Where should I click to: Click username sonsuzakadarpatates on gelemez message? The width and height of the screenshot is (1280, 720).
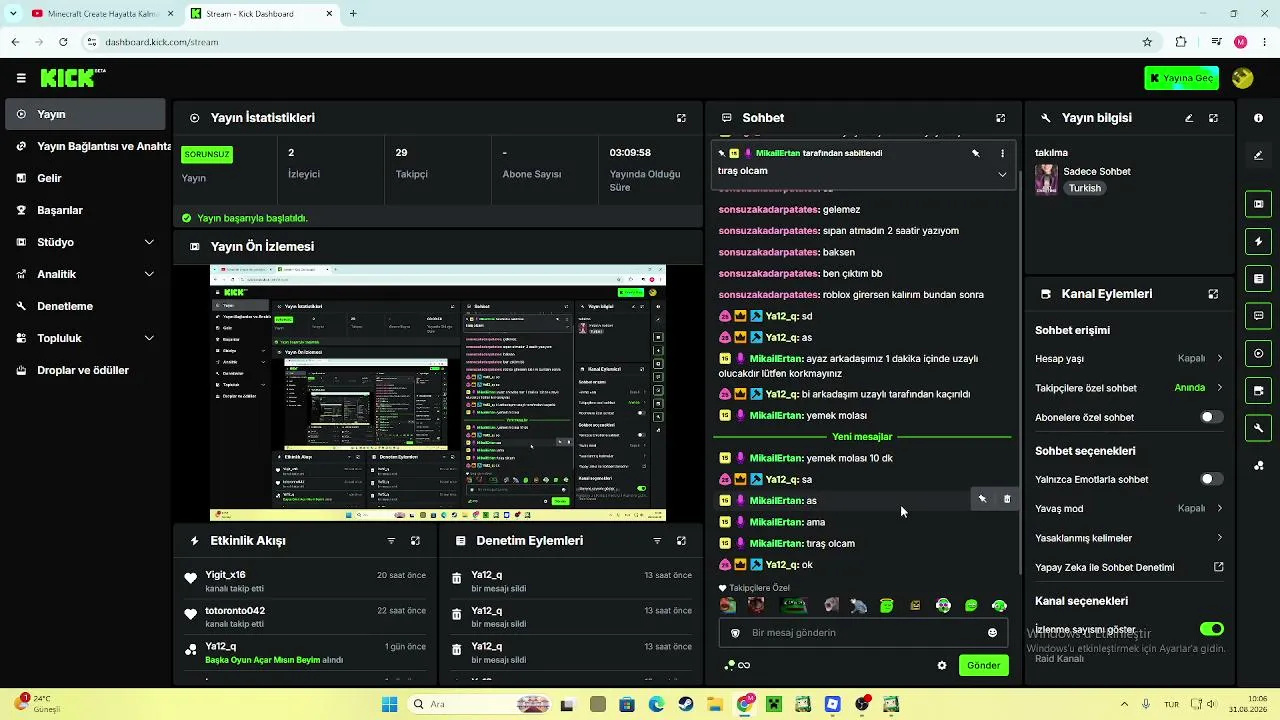coord(768,209)
